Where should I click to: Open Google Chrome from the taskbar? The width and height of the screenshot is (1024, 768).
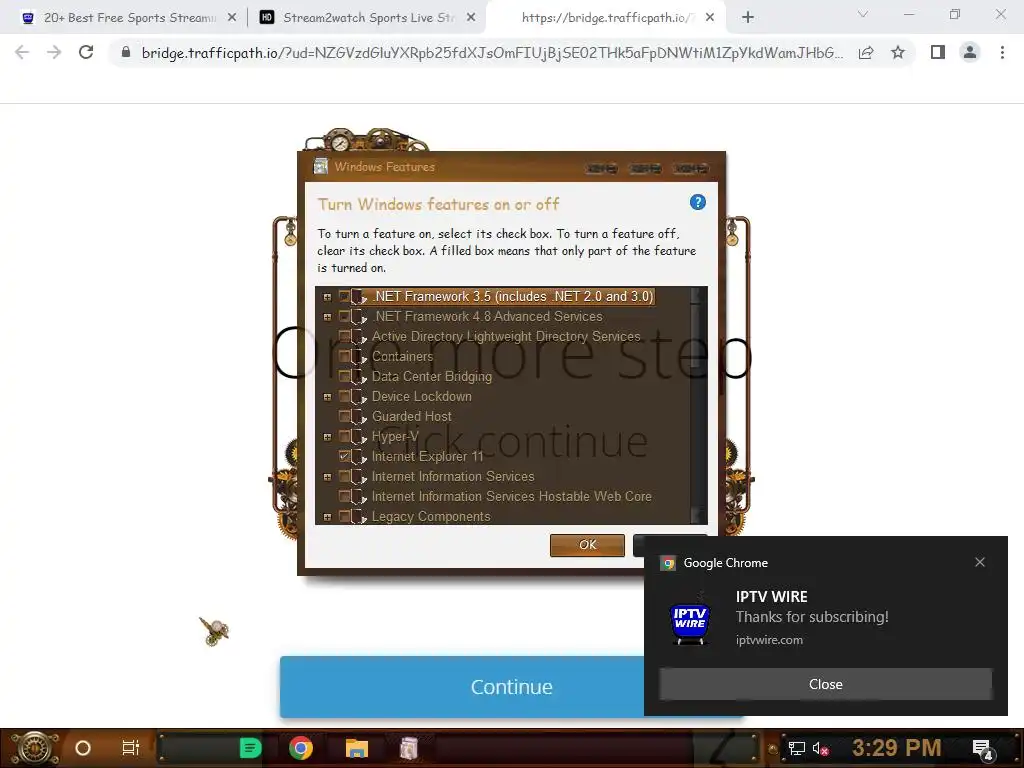[301, 748]
